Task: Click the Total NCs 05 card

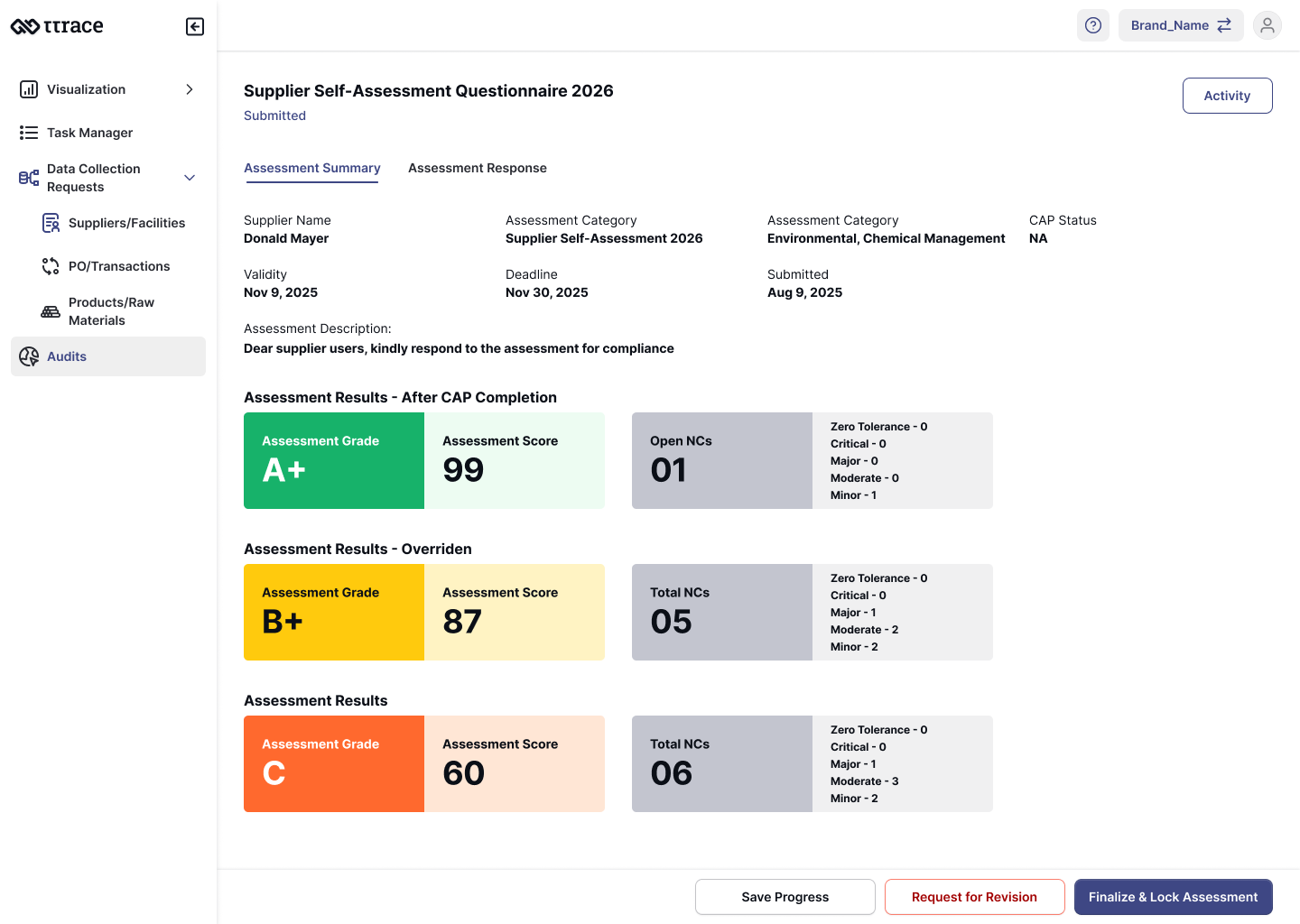Action: click(x=722, y=613)
